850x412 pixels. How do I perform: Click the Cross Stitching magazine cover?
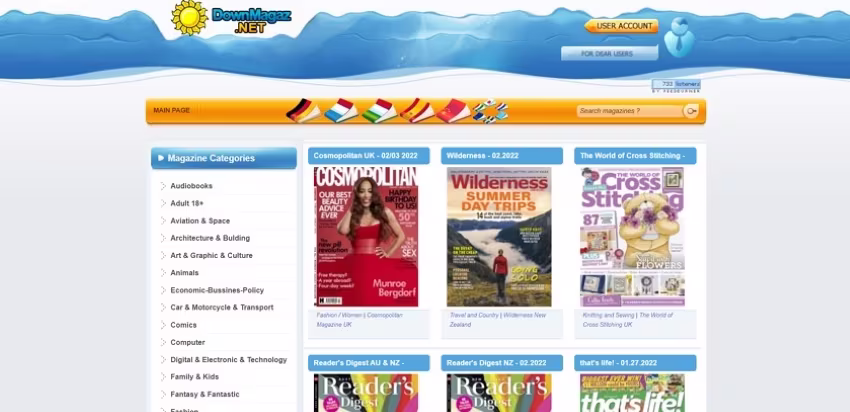point(632,237)
